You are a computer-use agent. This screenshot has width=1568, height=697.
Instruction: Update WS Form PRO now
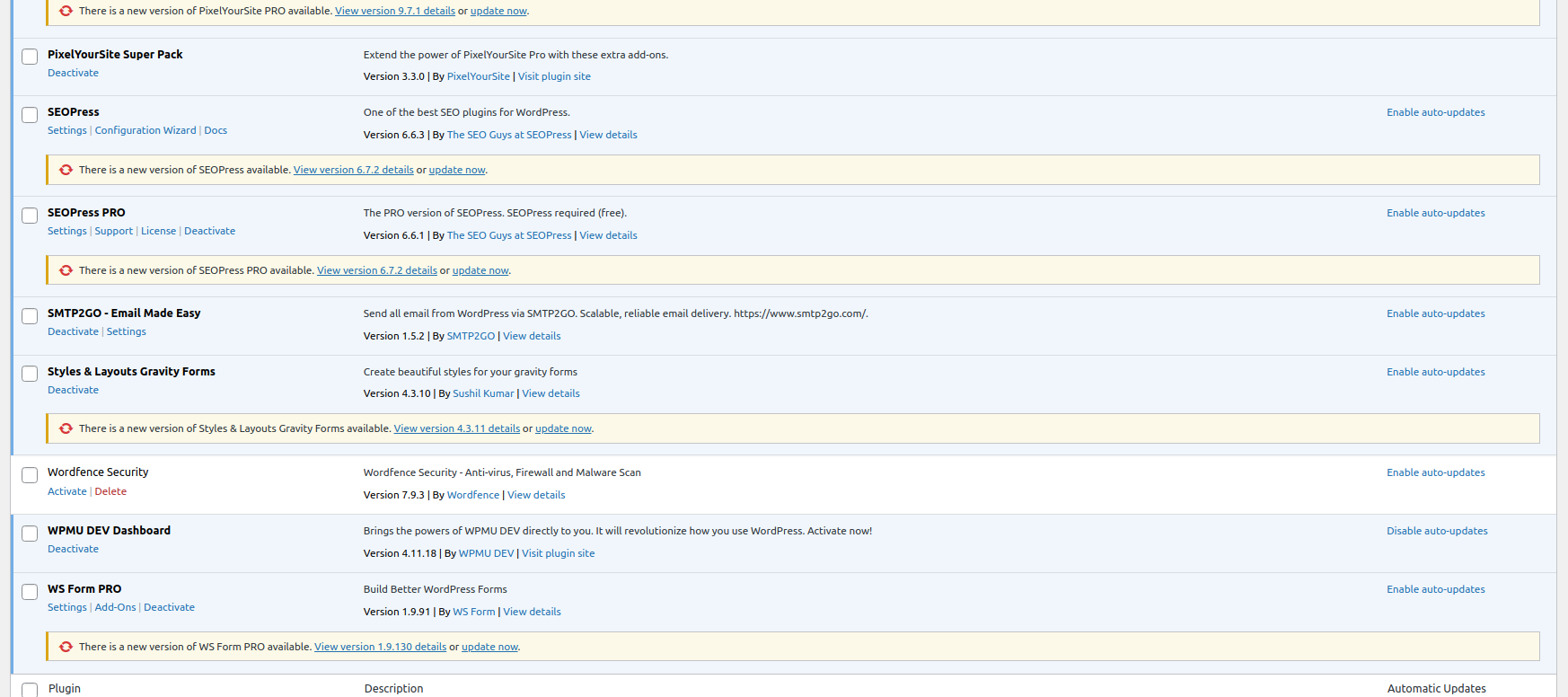(x=489, y=647)
